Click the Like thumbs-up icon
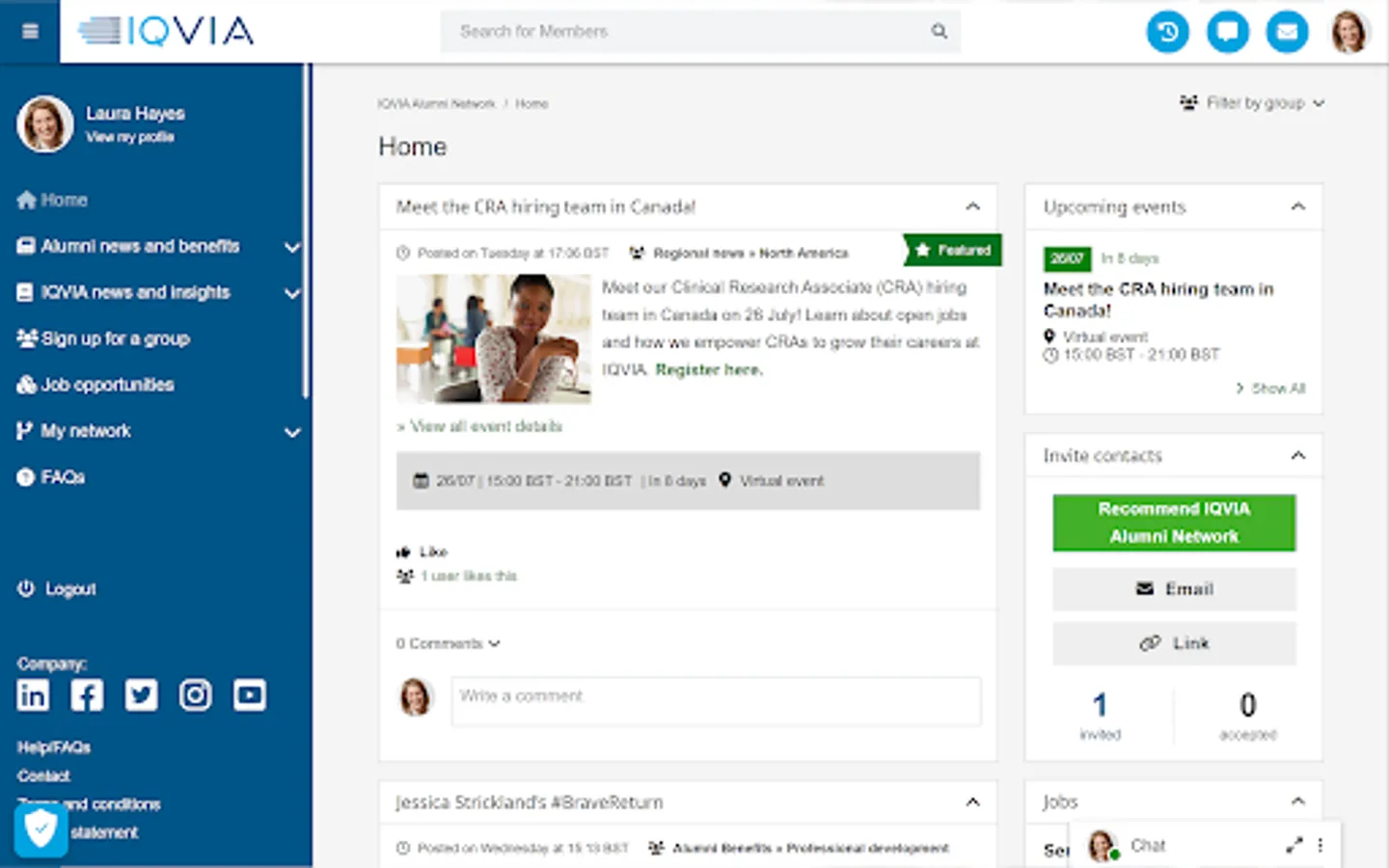This screenshot has width=1389, height=868. click(x=403, y=552)
